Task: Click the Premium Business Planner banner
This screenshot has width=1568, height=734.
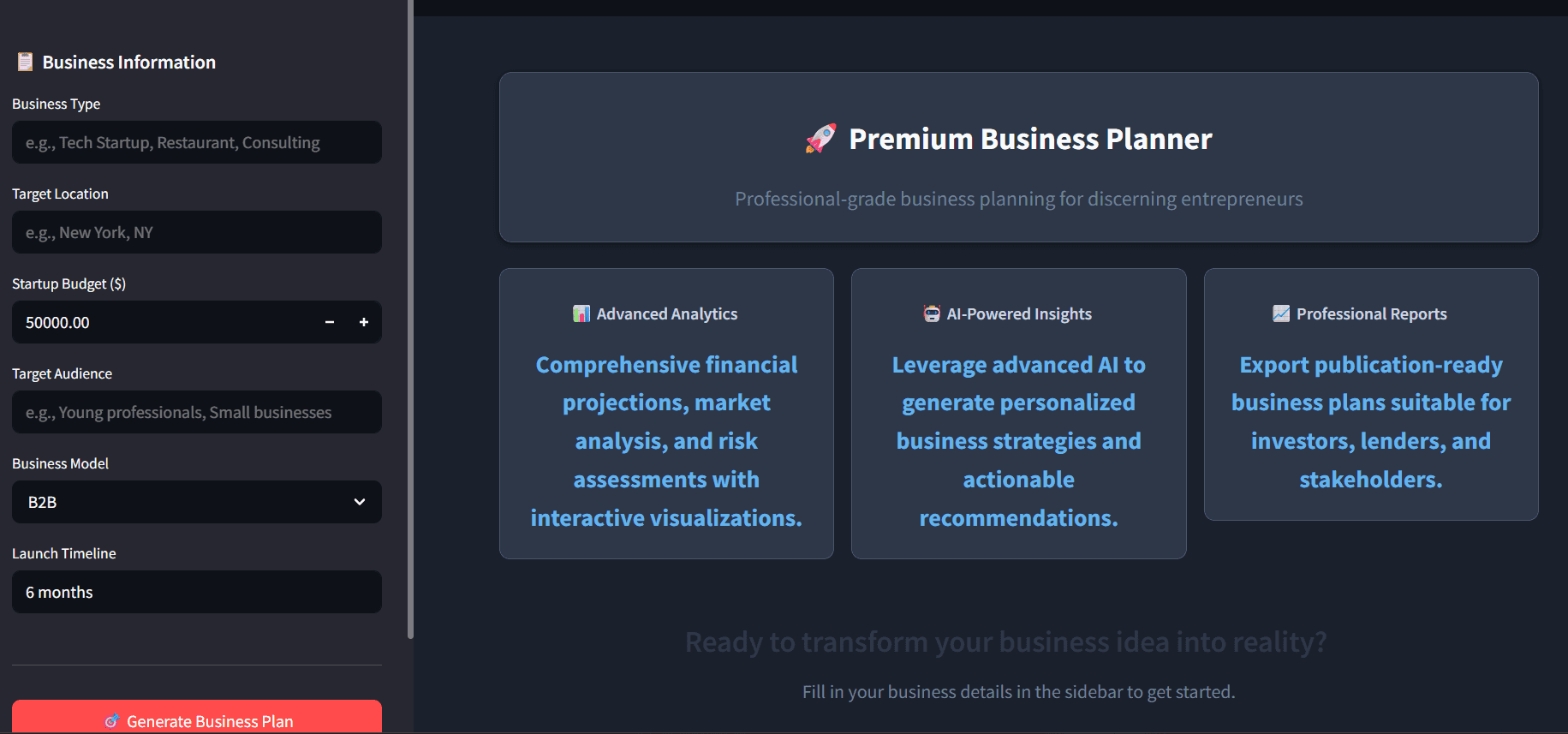Action: coord(1018,157)
